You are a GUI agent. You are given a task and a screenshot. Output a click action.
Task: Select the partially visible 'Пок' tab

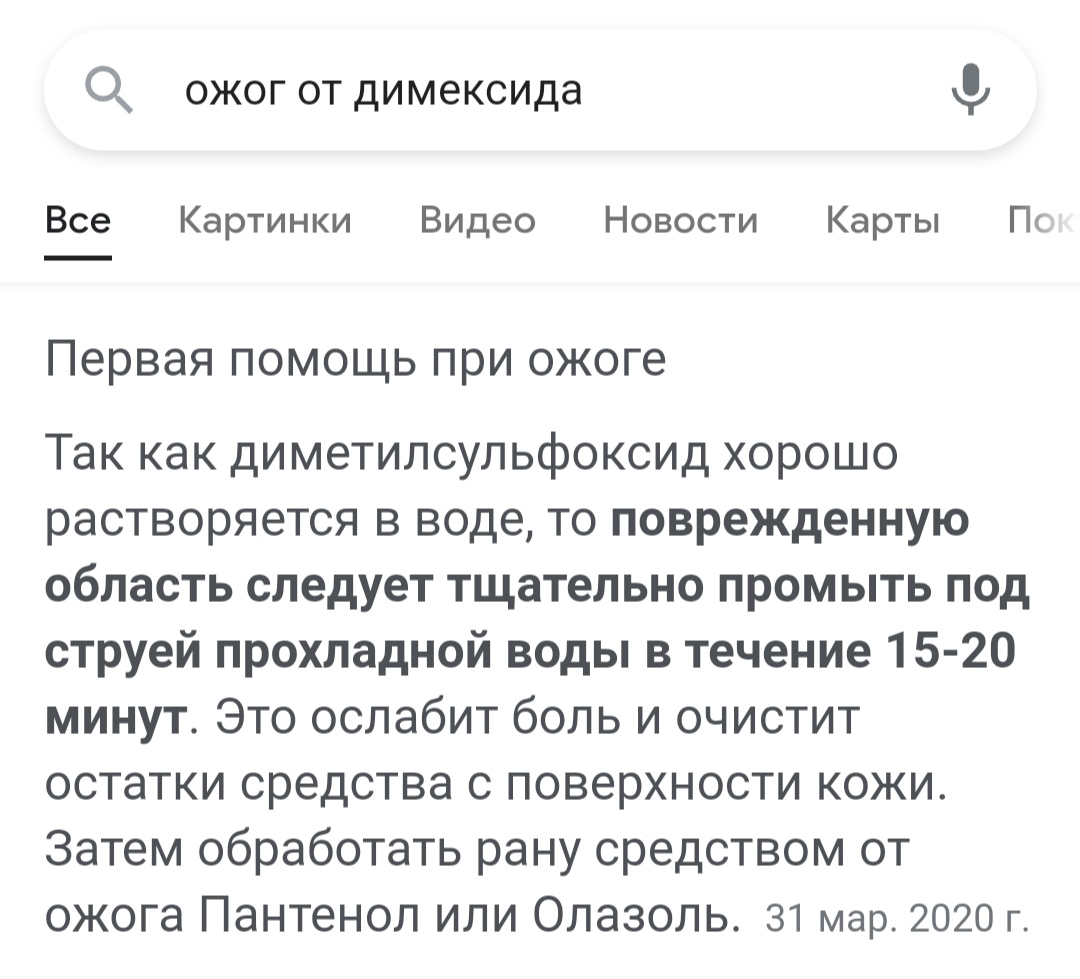pyautogui.click(x=1040, y=220)
